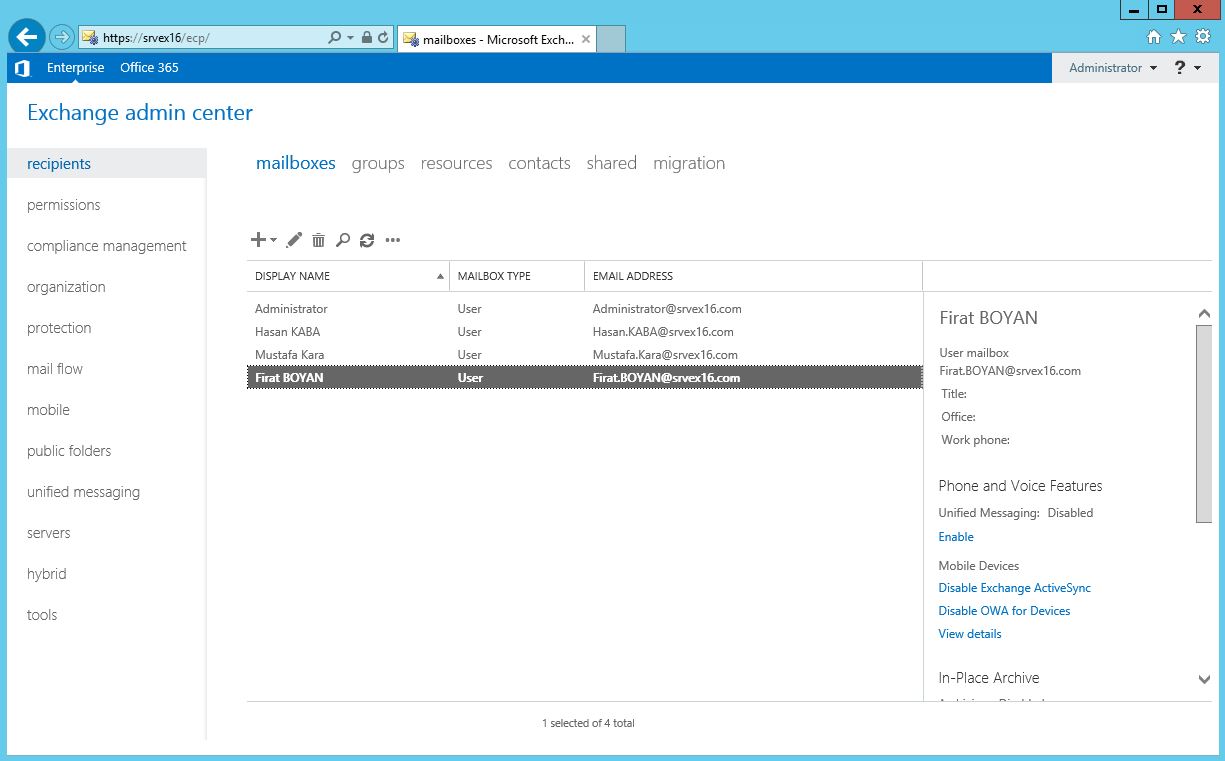1225x761 pixels.
Task: Open the Administrator account dropdown
Action: click(x=1112, y=68)
